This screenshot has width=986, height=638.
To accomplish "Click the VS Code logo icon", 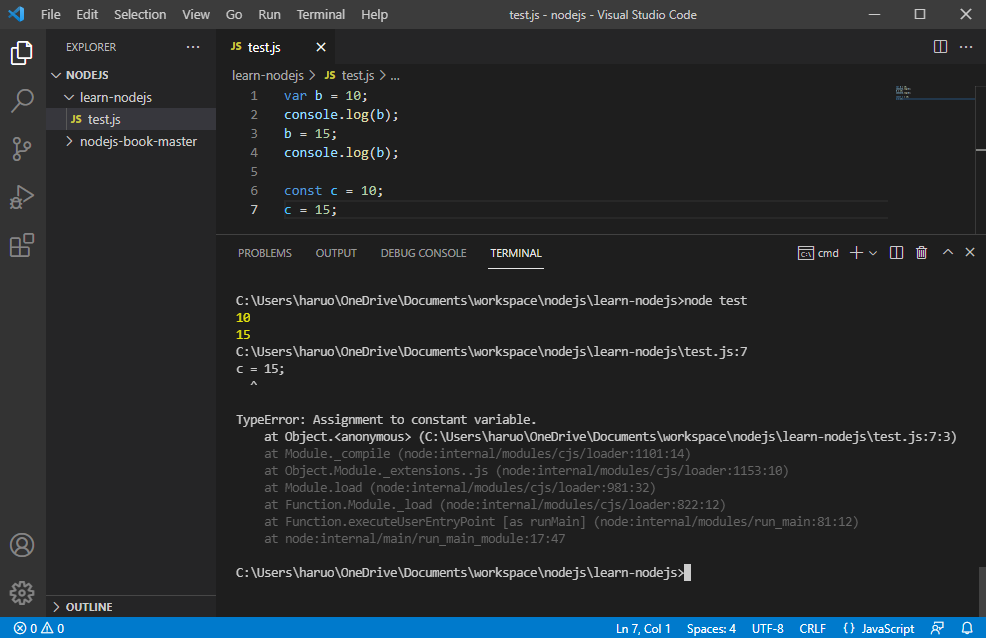I will 16,14.
